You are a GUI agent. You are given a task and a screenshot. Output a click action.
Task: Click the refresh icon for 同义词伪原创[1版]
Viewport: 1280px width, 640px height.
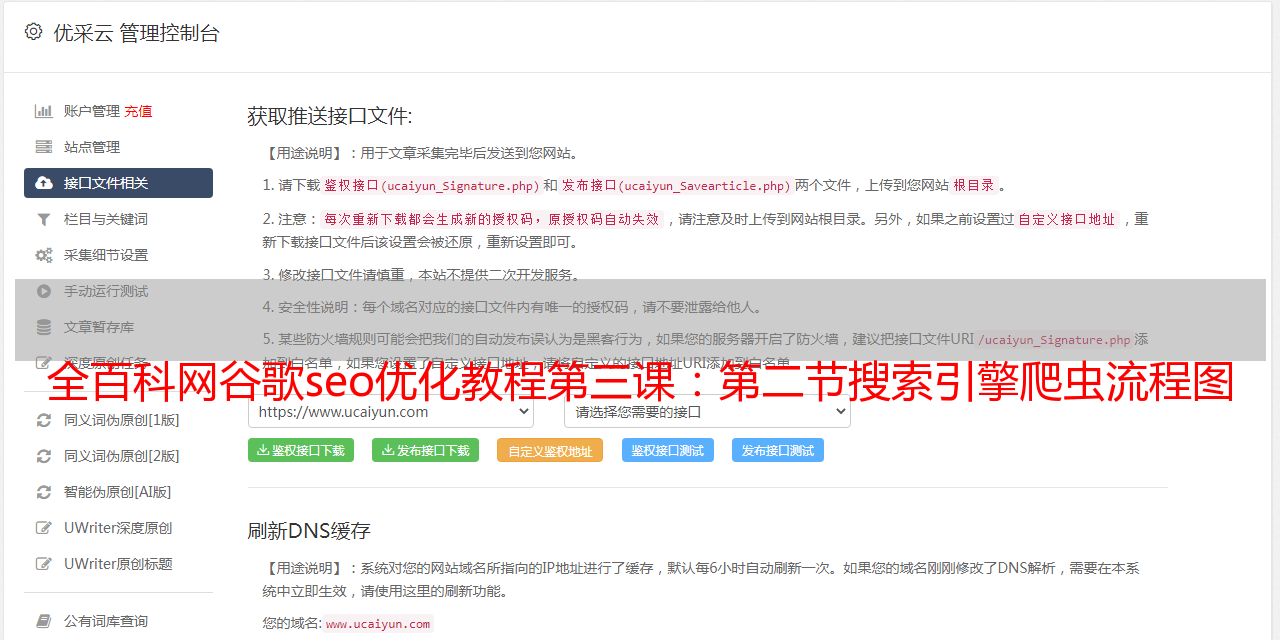pos(44,420)
